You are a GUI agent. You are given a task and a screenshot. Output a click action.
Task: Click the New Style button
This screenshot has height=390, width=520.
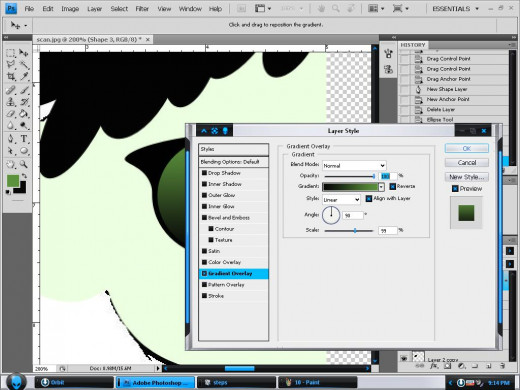click(x=467, y=177)
